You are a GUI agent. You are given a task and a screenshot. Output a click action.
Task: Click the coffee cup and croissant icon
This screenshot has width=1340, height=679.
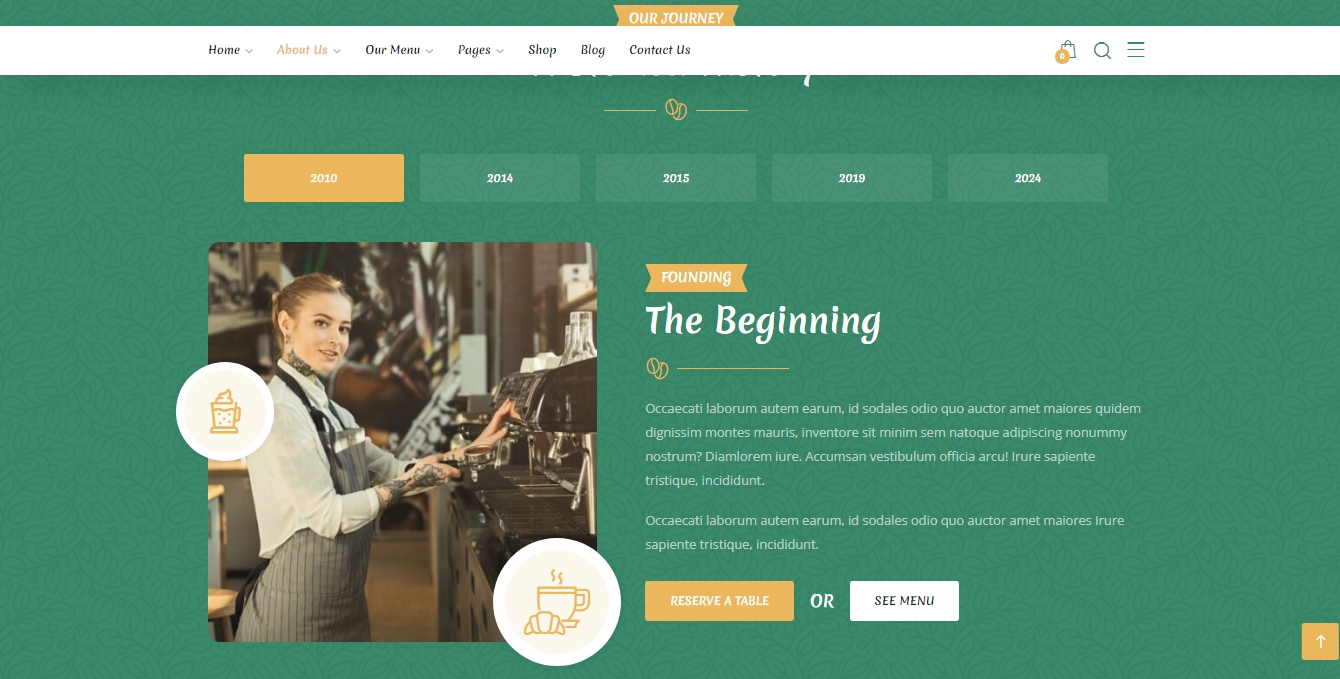coord(557,602)
